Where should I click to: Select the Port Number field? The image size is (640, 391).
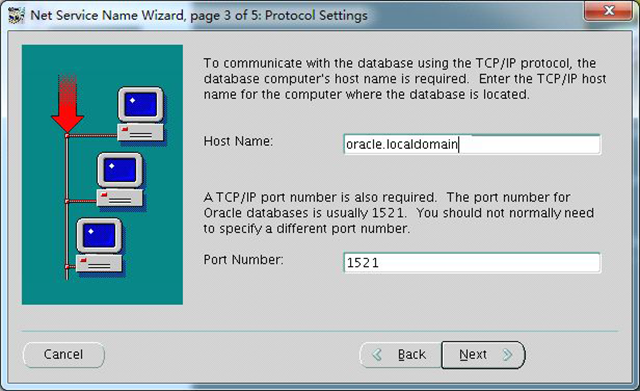[472, 262]
